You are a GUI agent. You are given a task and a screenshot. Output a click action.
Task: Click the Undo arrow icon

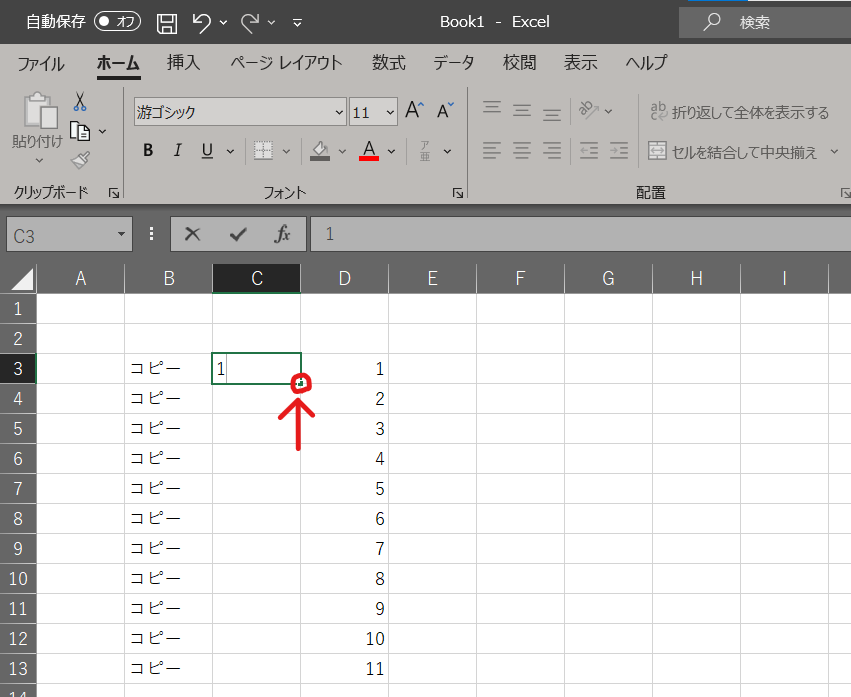[201, 23]
